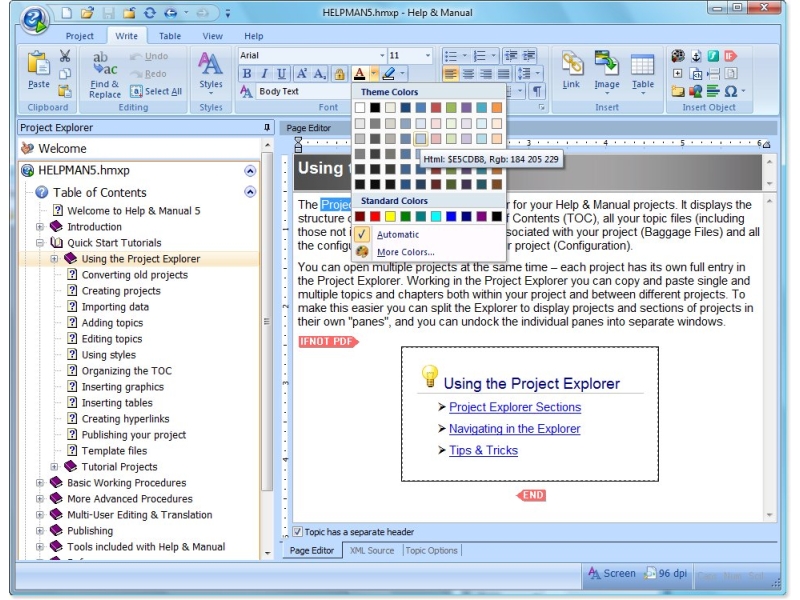
Task: Apply Bold formatting
Action: point(247,74)
